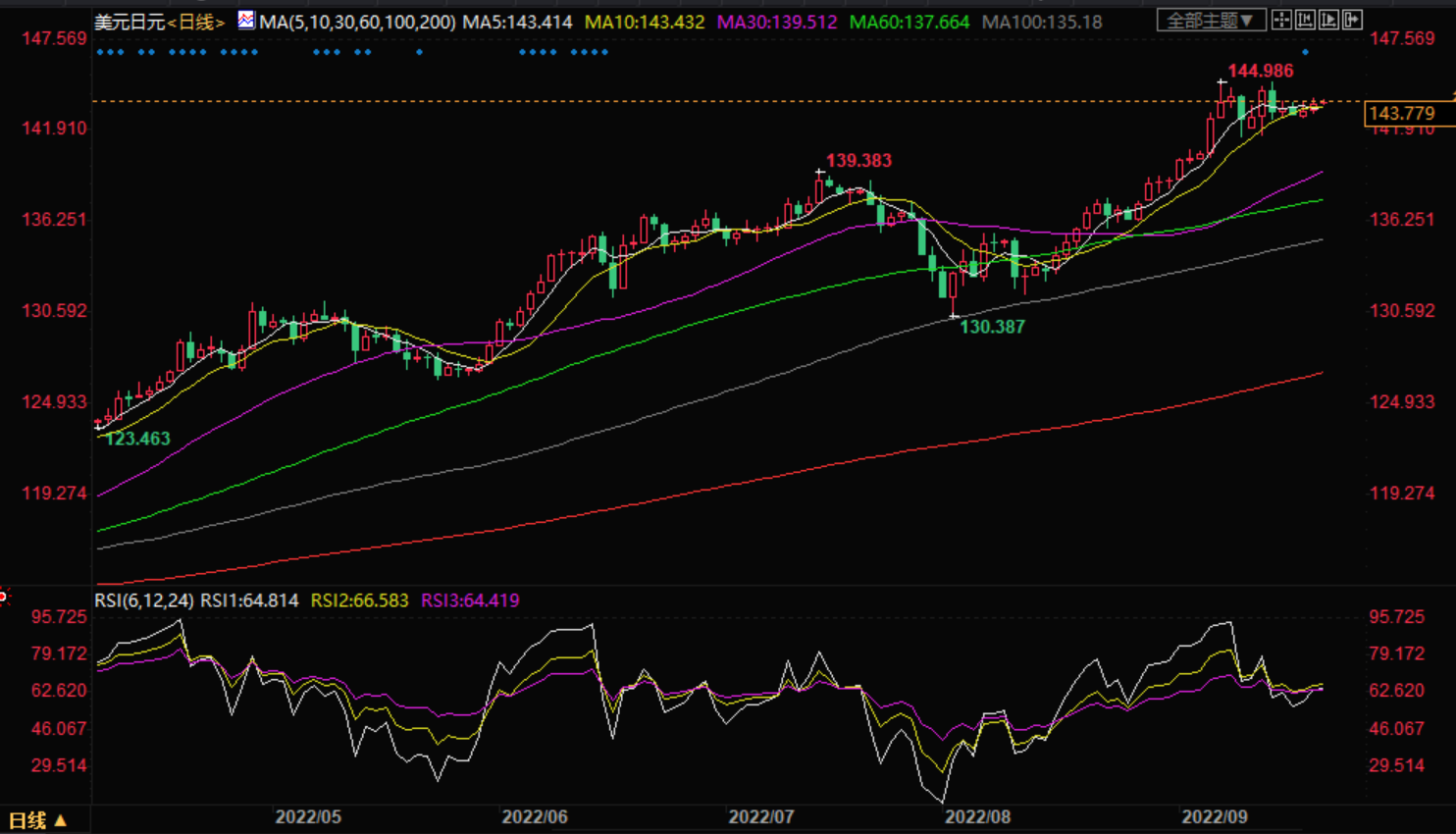The width and height of the screenshot is (1456, 834).
Task: Click the play-arrow axis icon in the top toolbar
Action: pos(1328,20)
